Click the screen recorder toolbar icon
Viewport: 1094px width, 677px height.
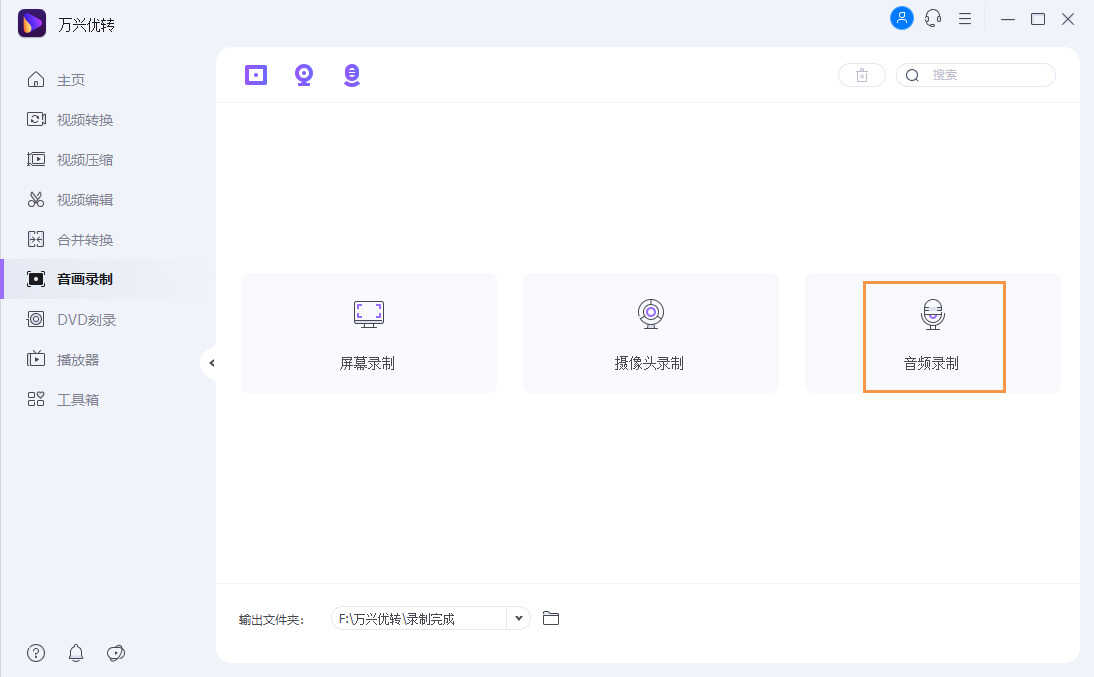(x=256, y=75)
